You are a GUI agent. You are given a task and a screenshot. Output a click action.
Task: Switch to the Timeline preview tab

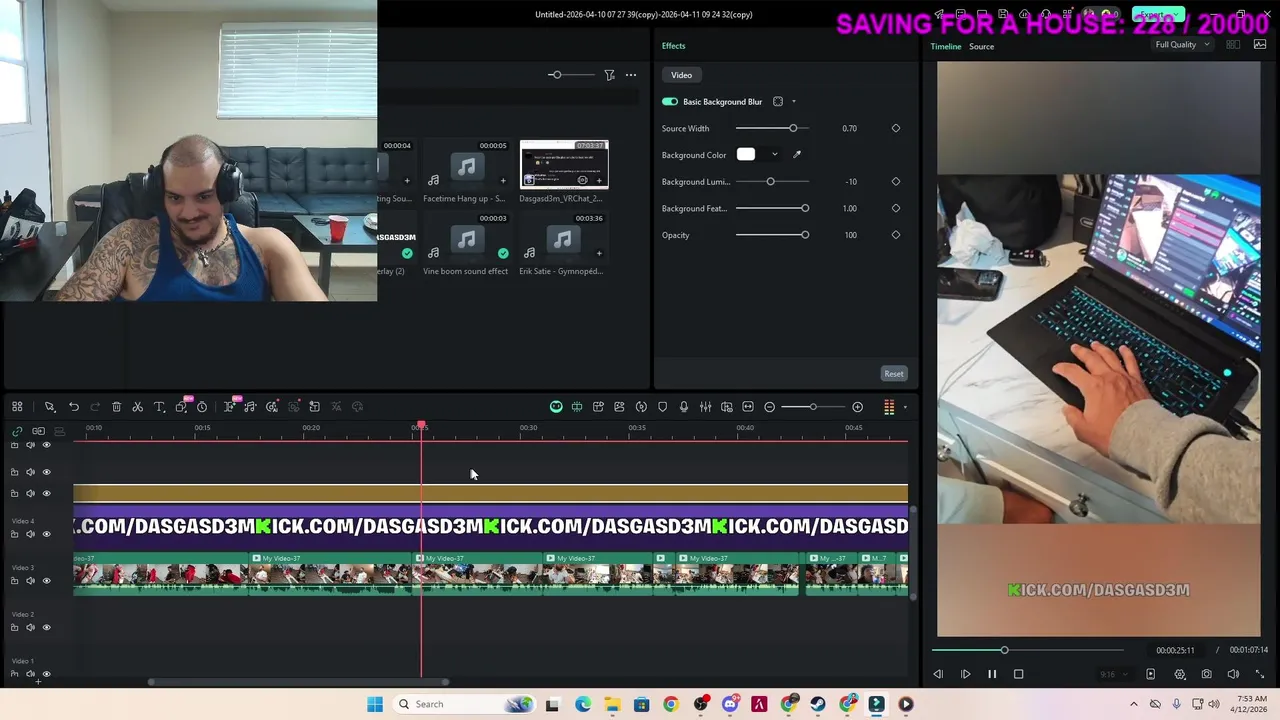click(946, 46)
